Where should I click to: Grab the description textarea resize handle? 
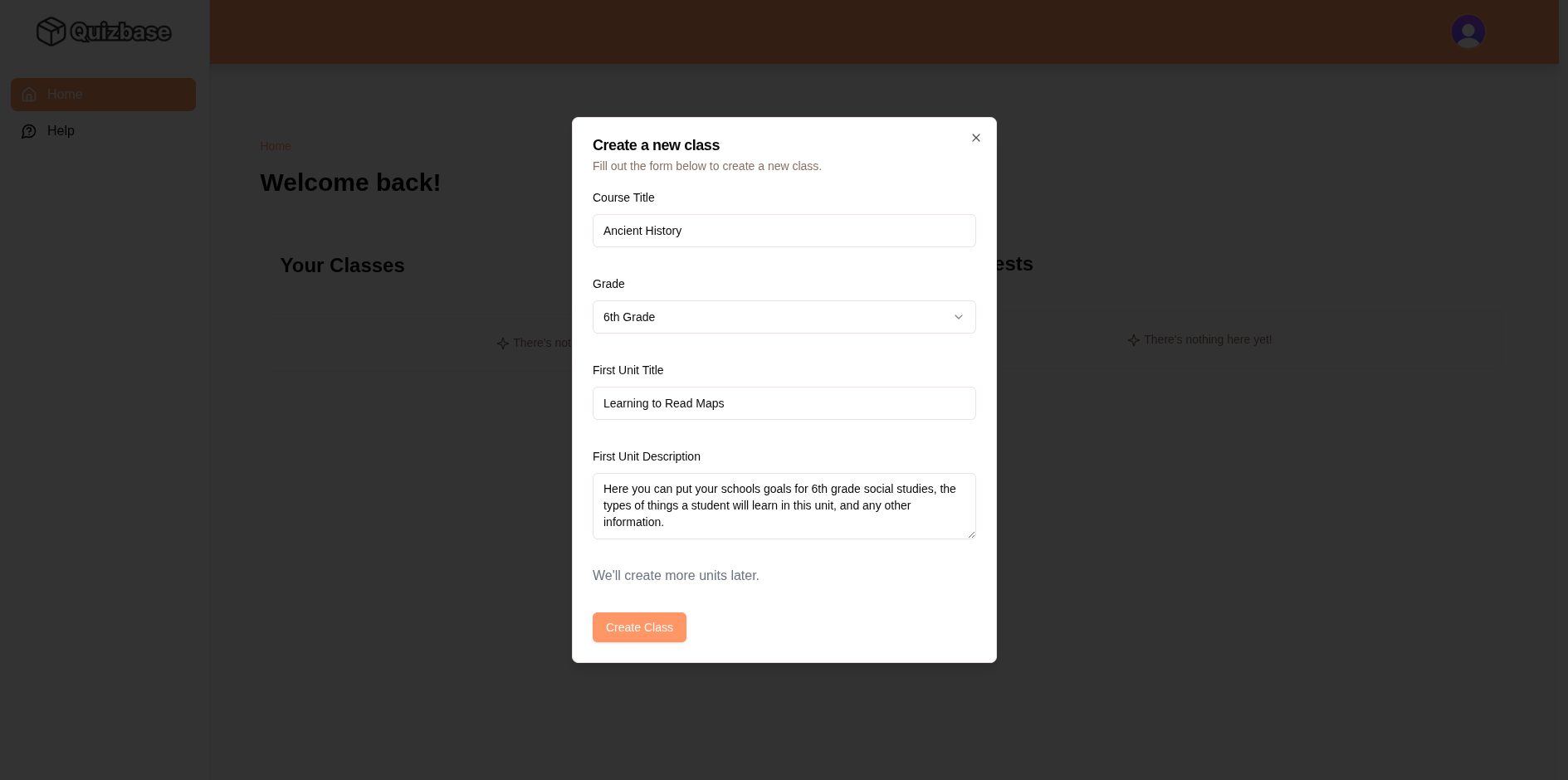pyautogui.click(x=970, y=534)
